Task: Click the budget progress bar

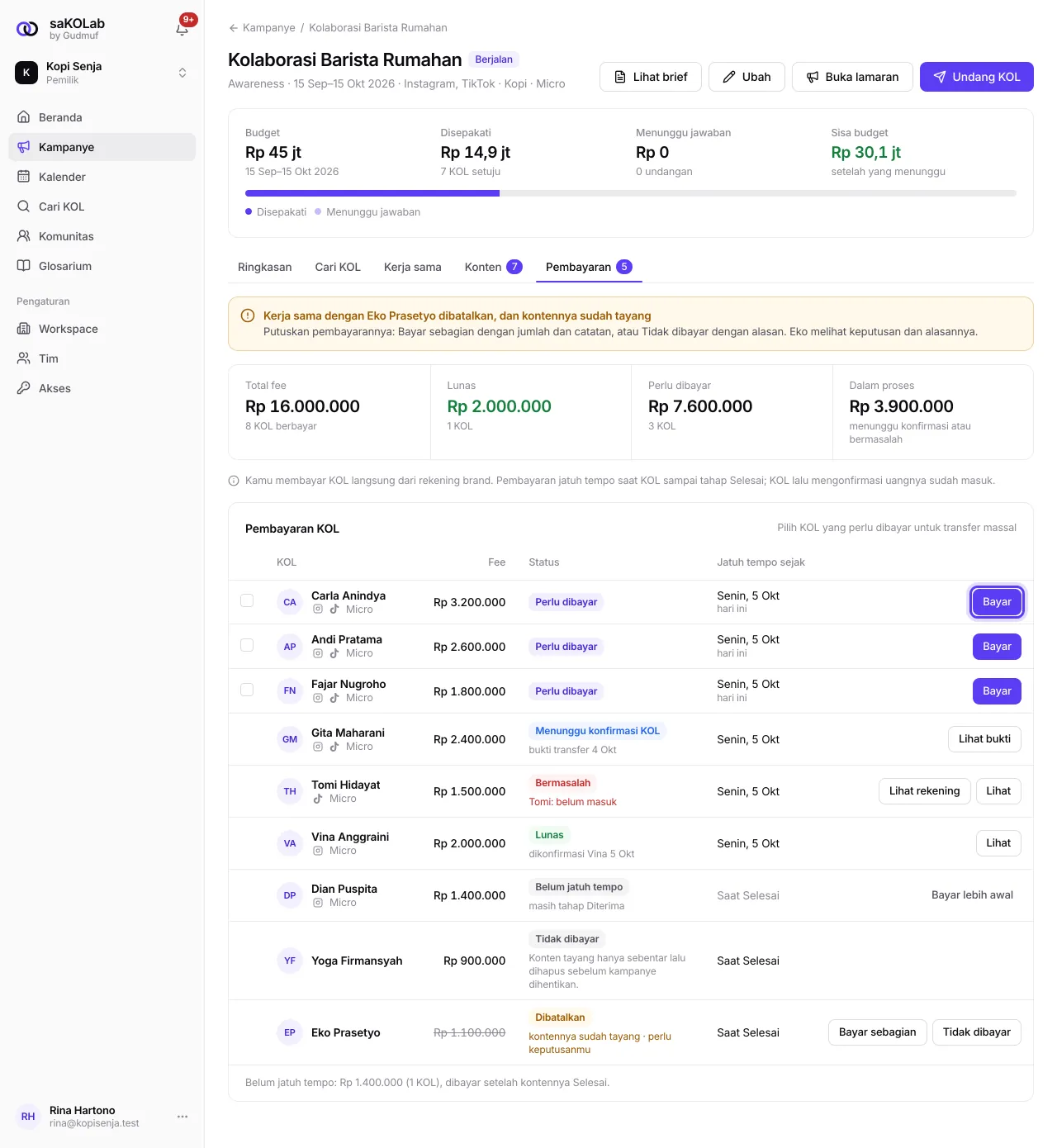Action: (631, 193)
